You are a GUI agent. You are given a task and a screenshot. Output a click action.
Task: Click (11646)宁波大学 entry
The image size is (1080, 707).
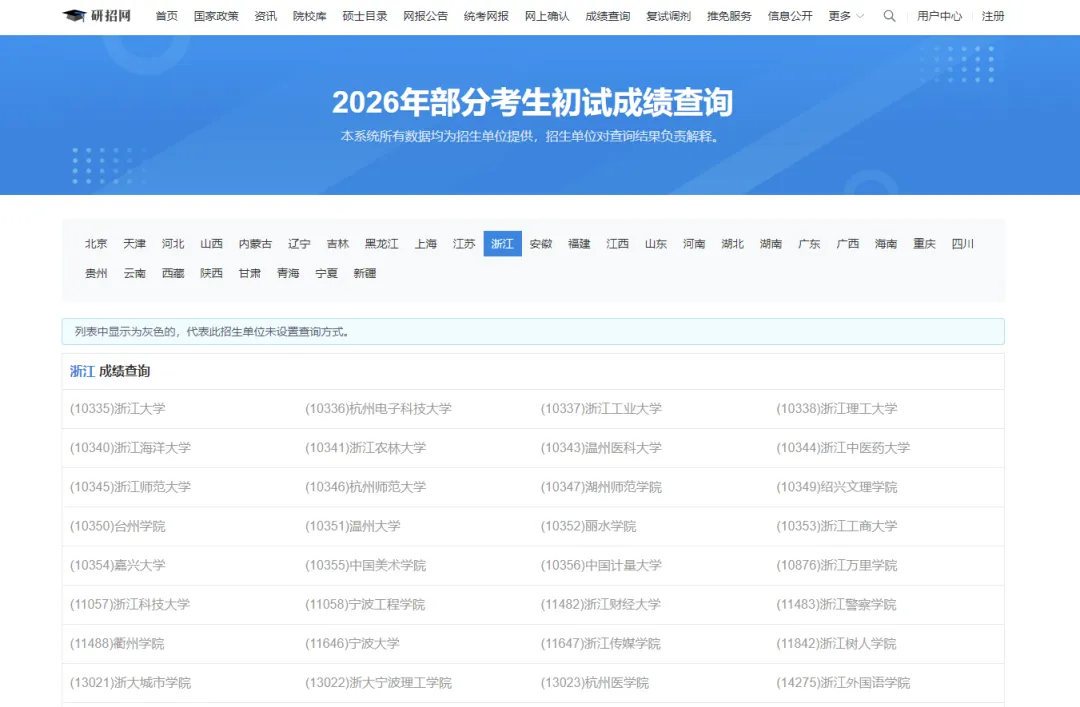(353, 644)
